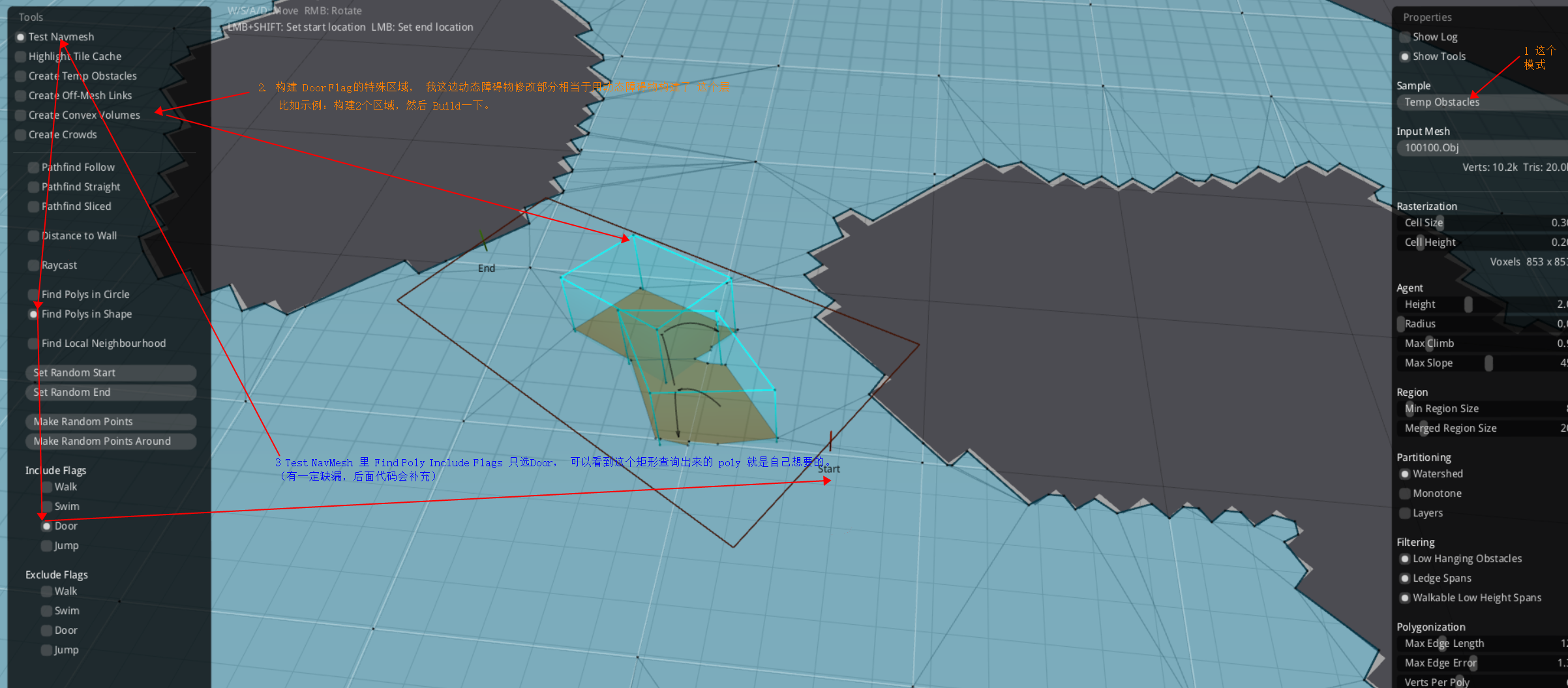Toggle Include Flags Swim checkbox
Screen dimensions: 1568x688
pyautogui.click(x=47, y=507)
